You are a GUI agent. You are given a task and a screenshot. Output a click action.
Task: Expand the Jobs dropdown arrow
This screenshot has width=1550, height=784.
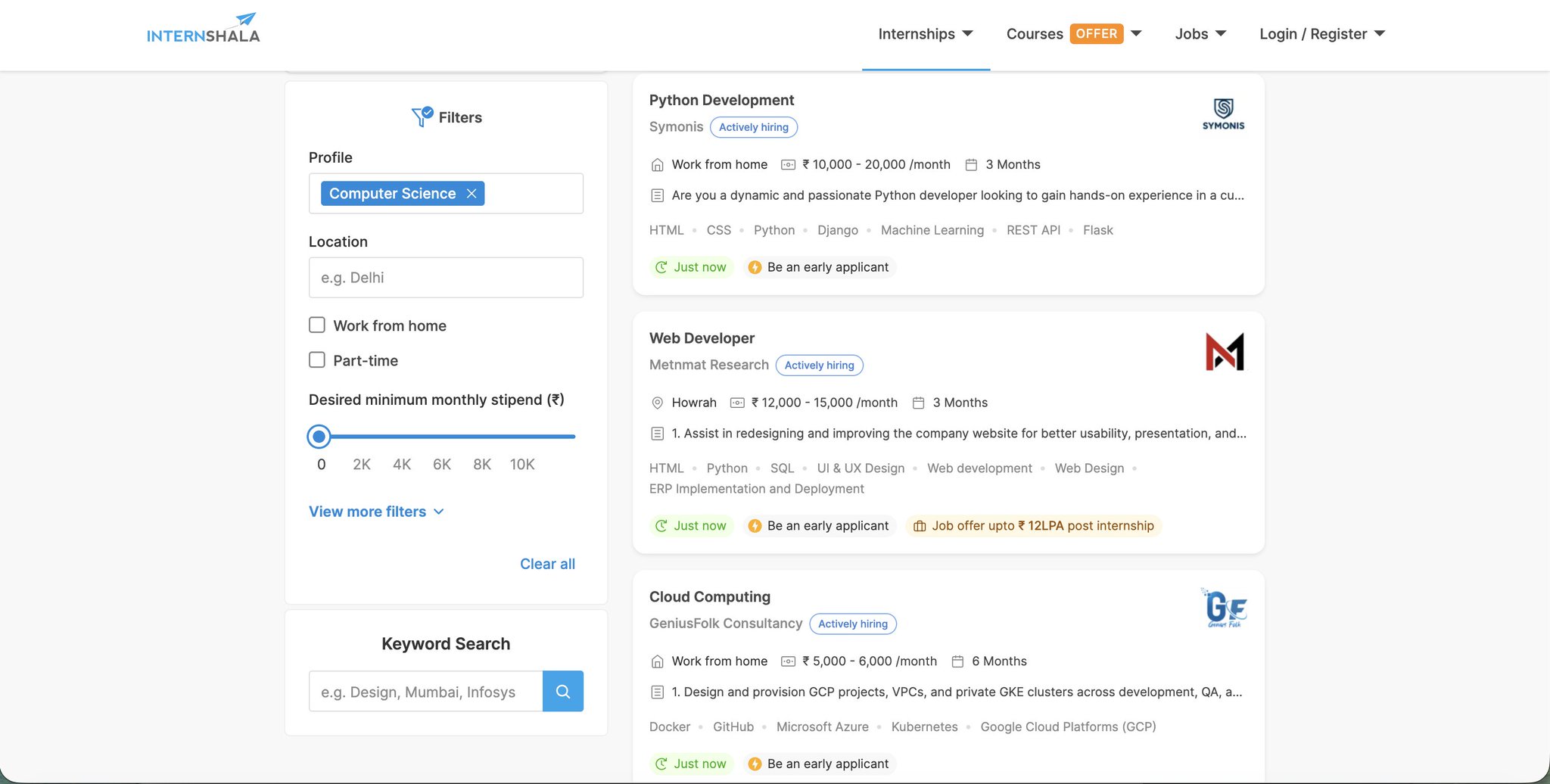click(1221, 34)
